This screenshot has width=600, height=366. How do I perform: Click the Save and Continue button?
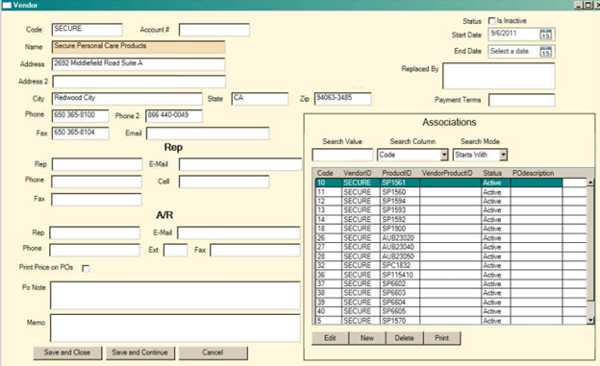pyautogui.click(x=140, y=353)
